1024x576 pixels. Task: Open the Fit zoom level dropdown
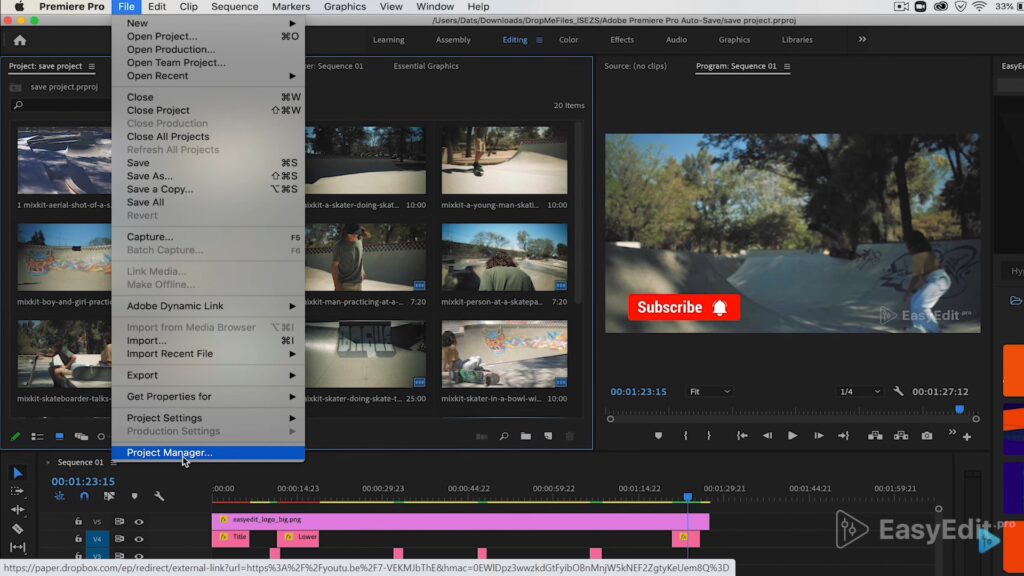[710, 392]
